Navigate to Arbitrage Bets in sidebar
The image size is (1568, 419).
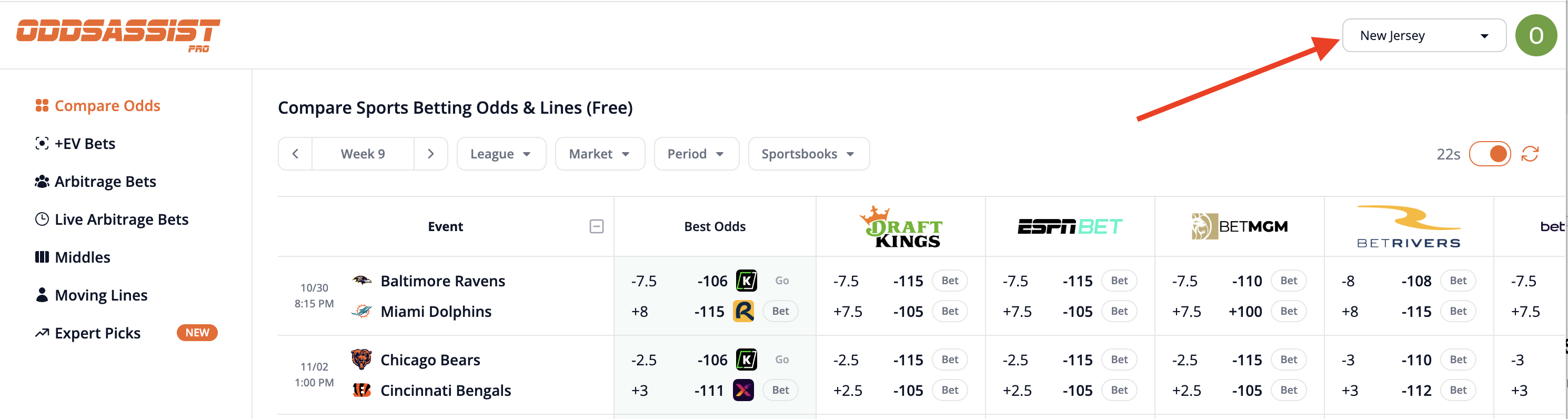[x=105, y=182]
